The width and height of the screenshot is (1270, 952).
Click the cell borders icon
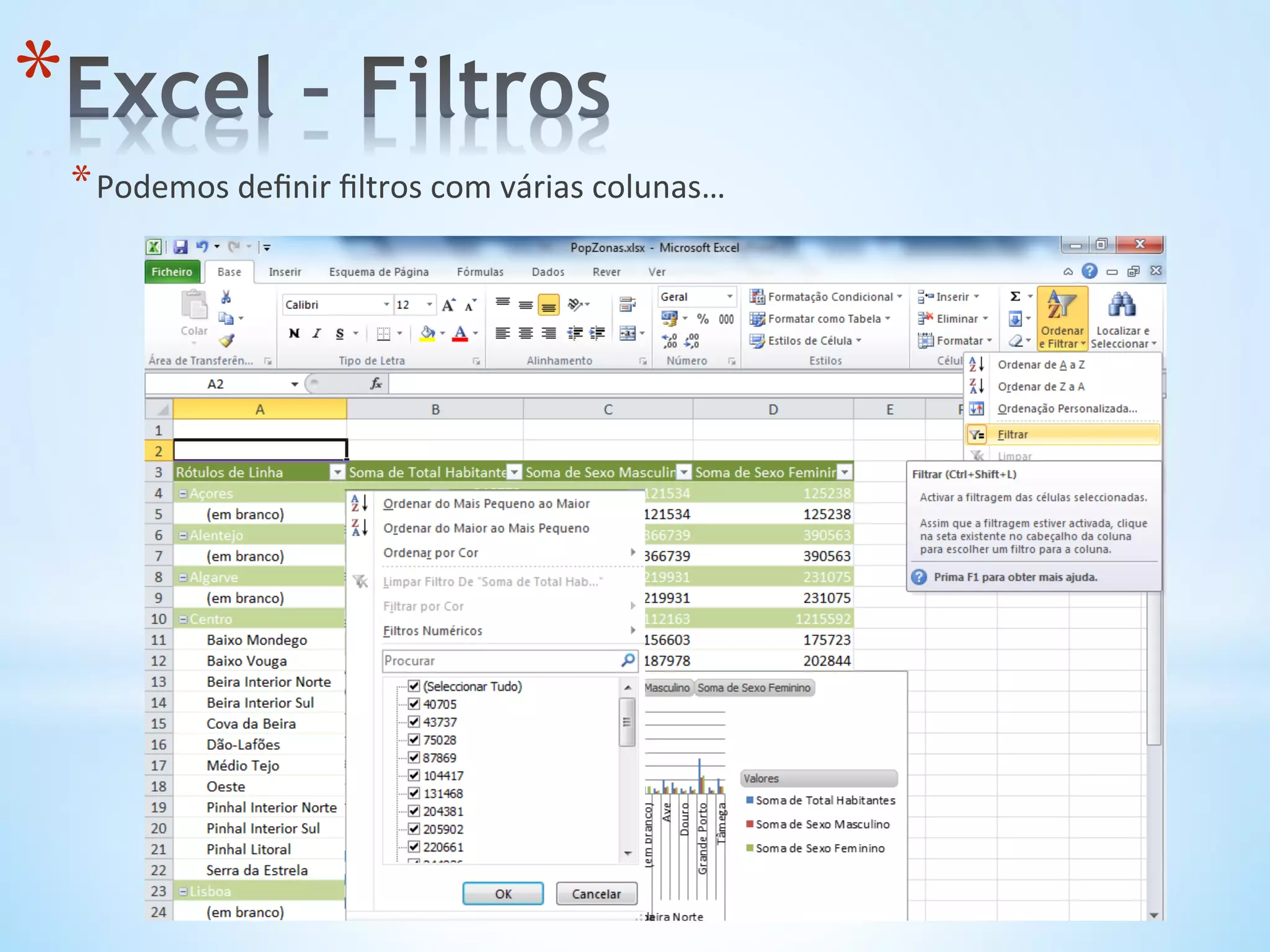click(x=384, y=333)
